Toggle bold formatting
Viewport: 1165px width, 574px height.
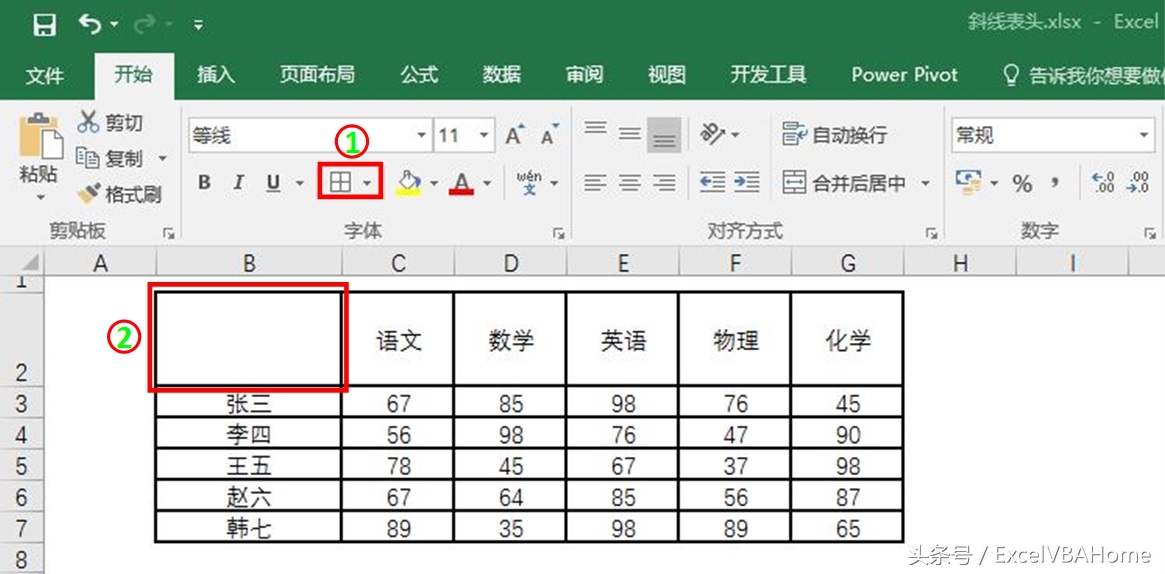(204, 183)
